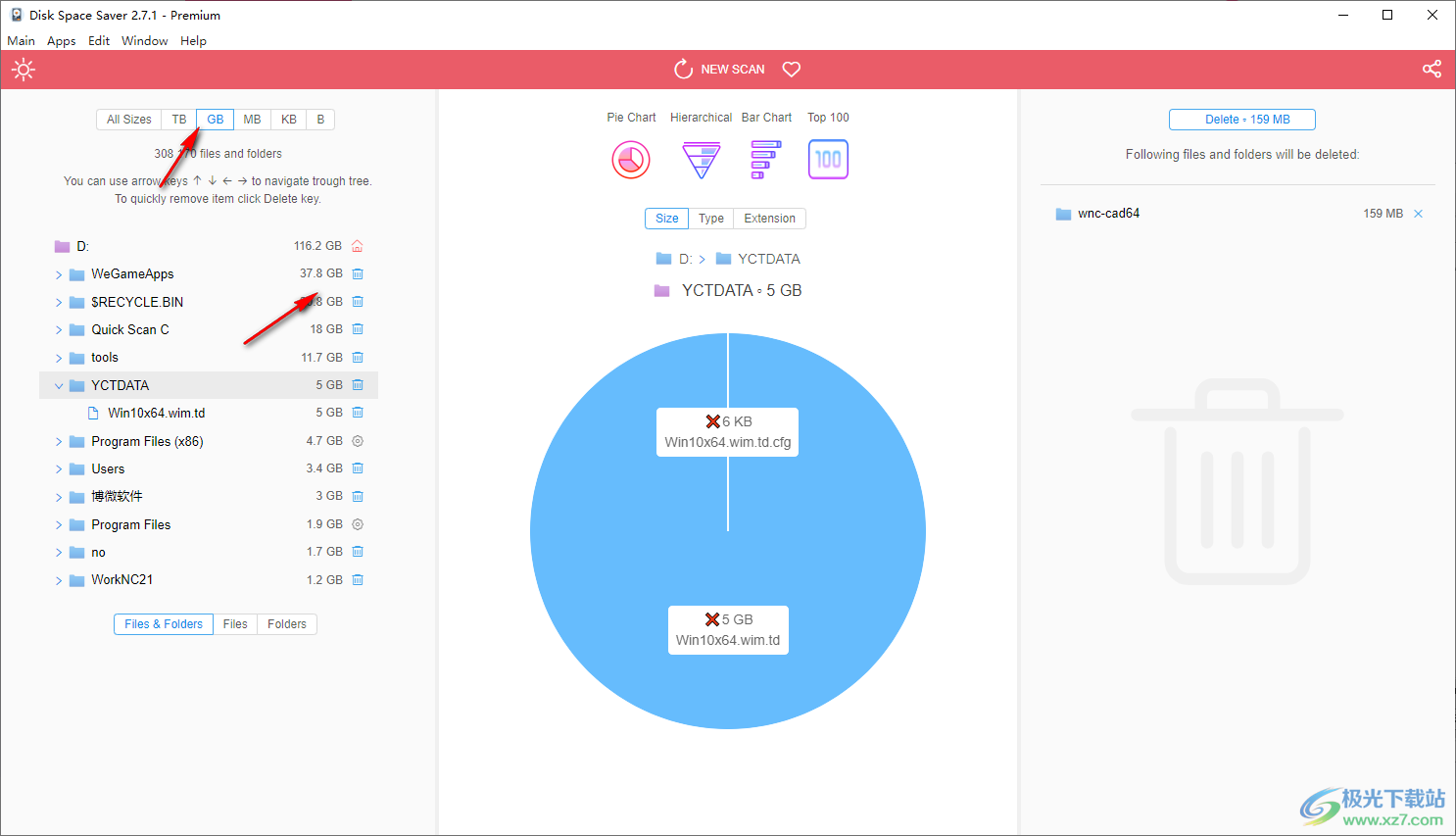Image resolution: width=1456 pixels, height=836 pixels.
Task: Open the Apps menu
Action: [61, 41]
